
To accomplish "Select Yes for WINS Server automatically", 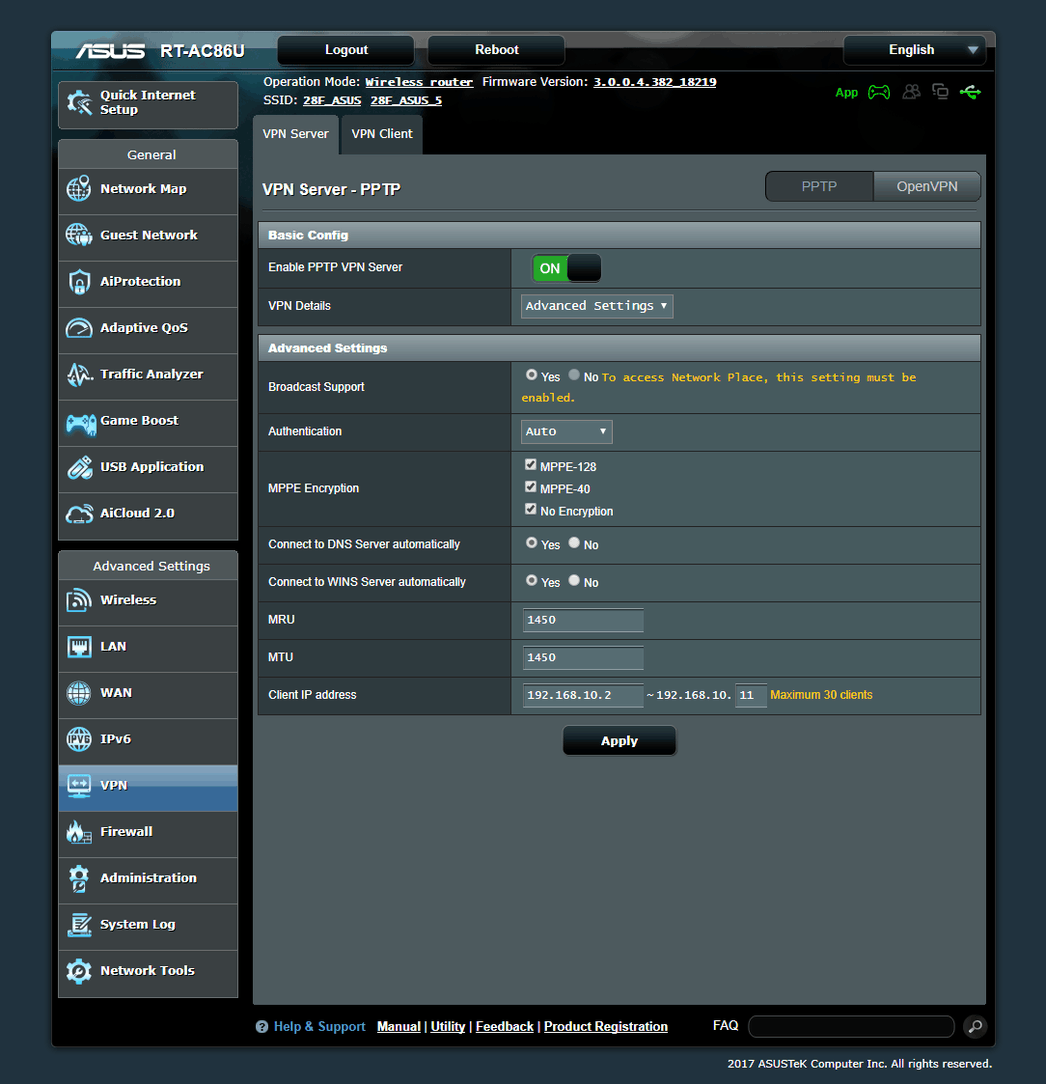I will pos(531,580).
